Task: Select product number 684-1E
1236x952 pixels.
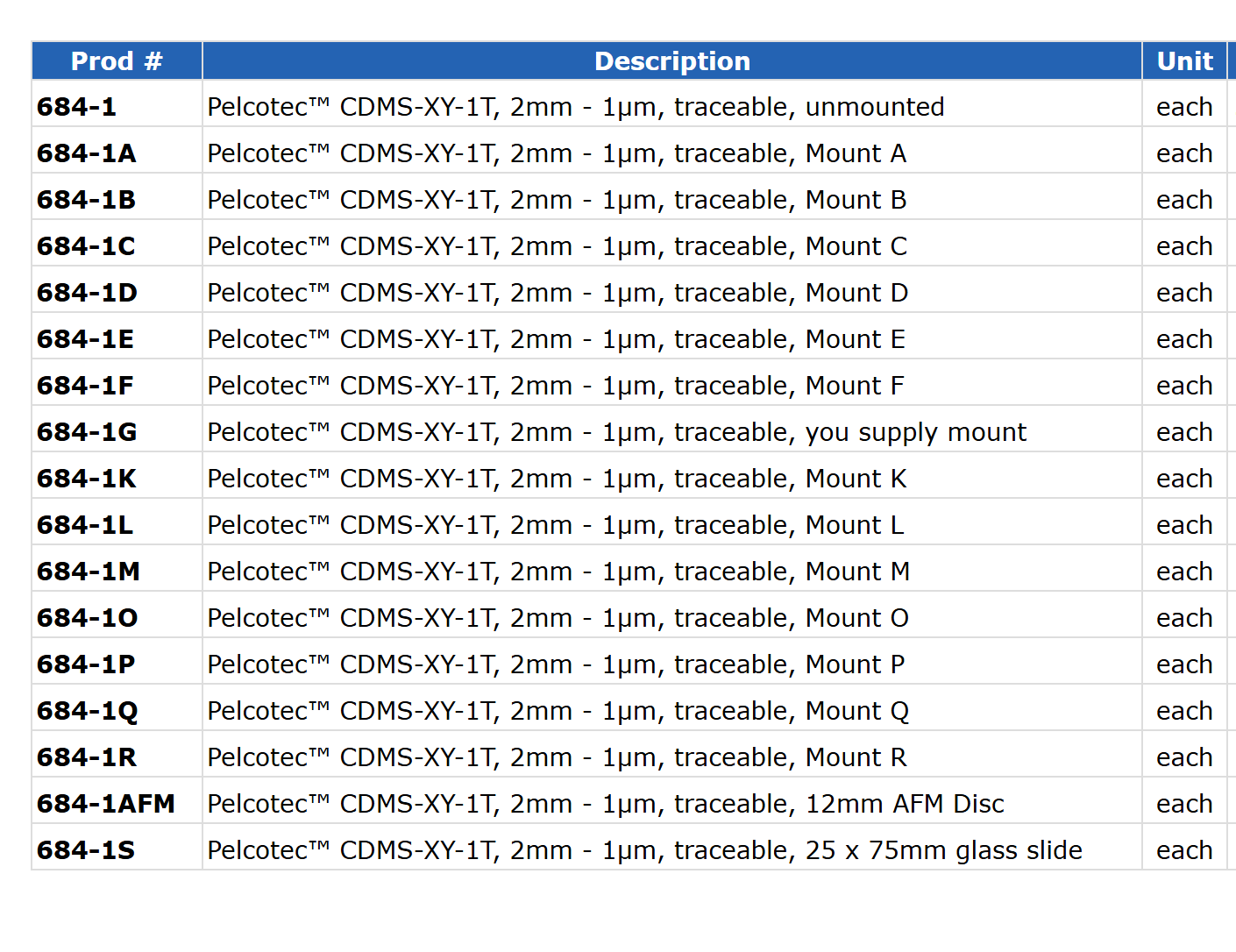Action: 85,339
